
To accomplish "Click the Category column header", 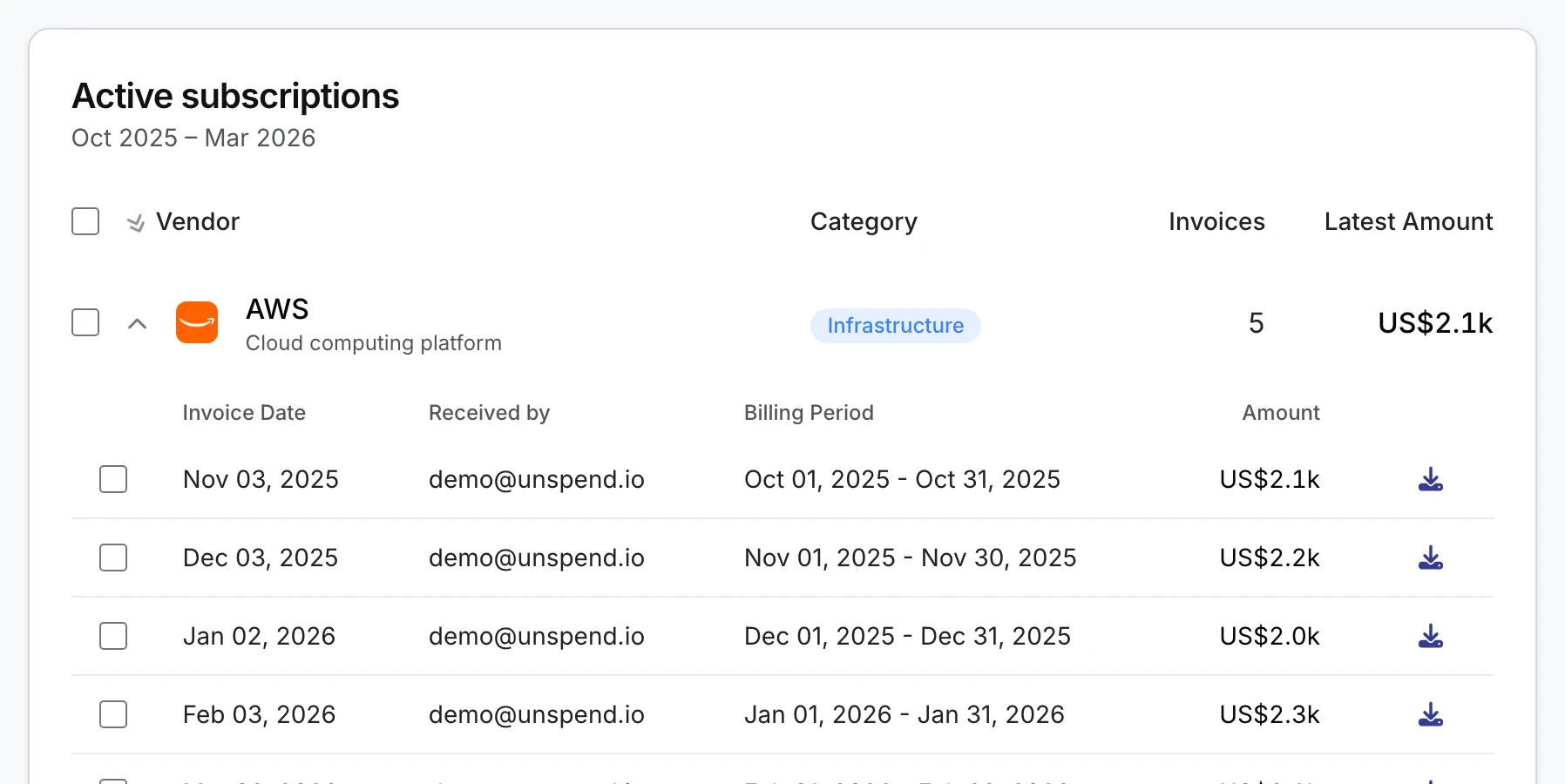I will 863,221.
